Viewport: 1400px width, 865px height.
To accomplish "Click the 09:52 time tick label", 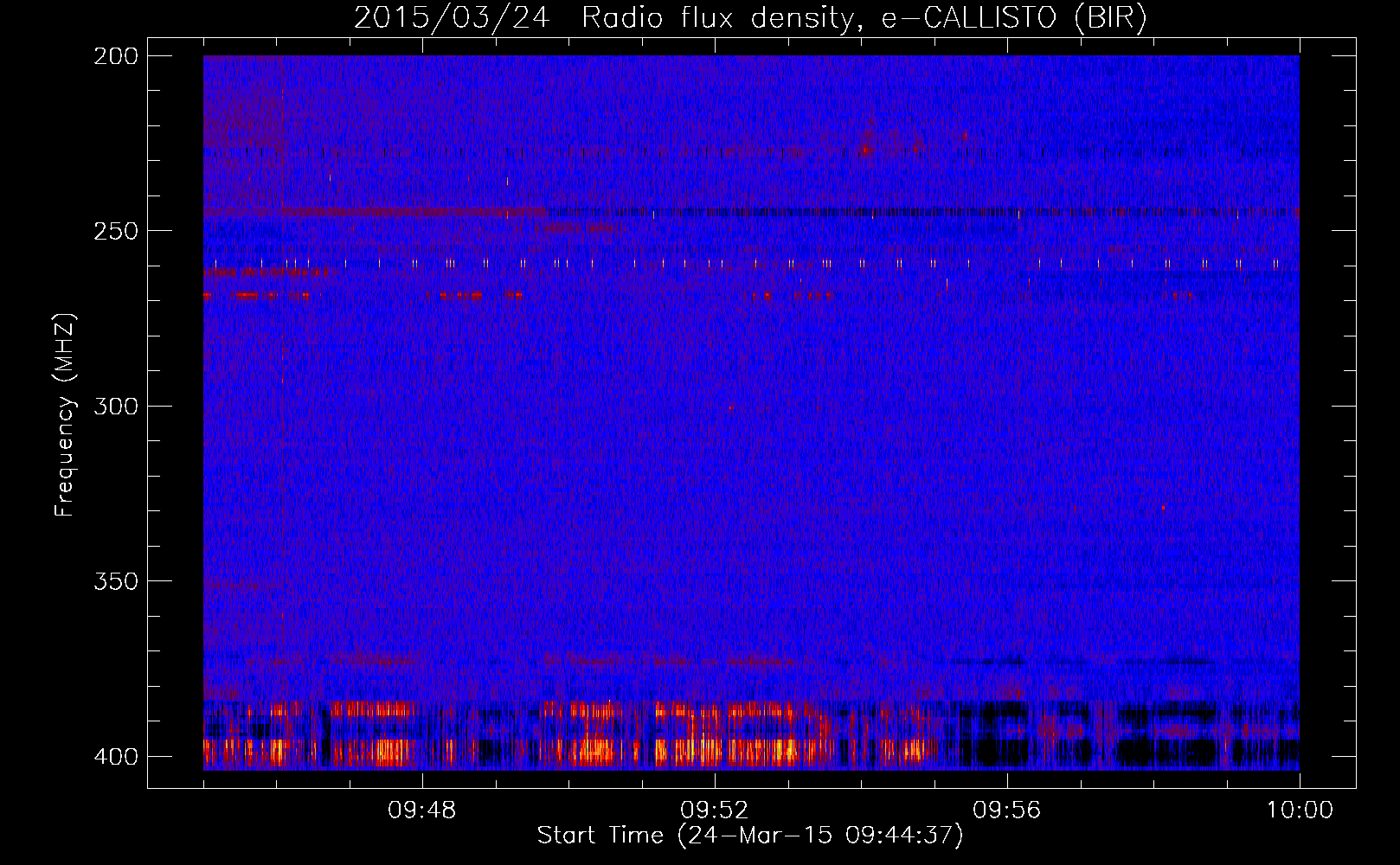I will (714, 811).
